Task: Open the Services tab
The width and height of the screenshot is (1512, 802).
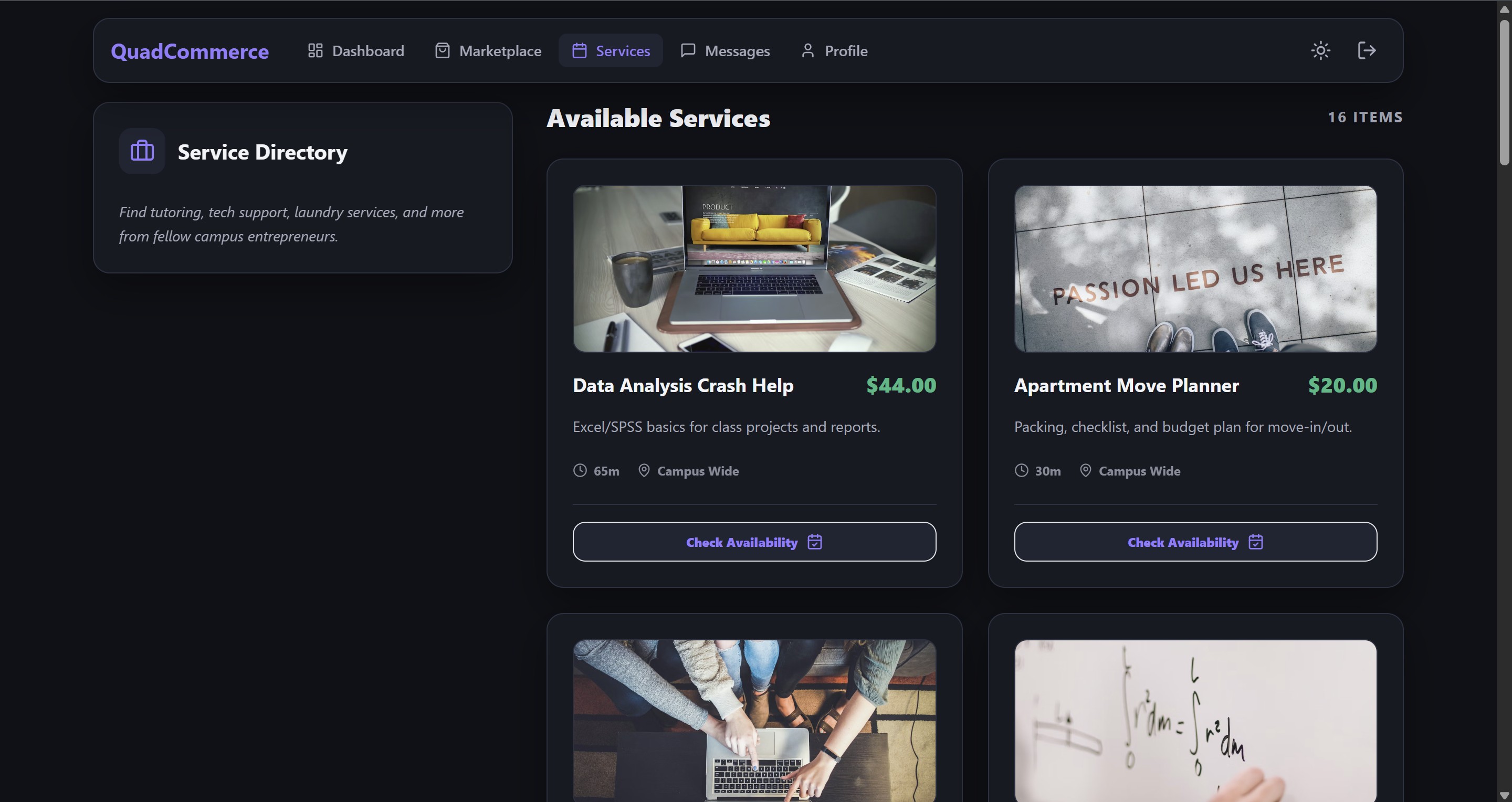Action: [x=611, y=50]
